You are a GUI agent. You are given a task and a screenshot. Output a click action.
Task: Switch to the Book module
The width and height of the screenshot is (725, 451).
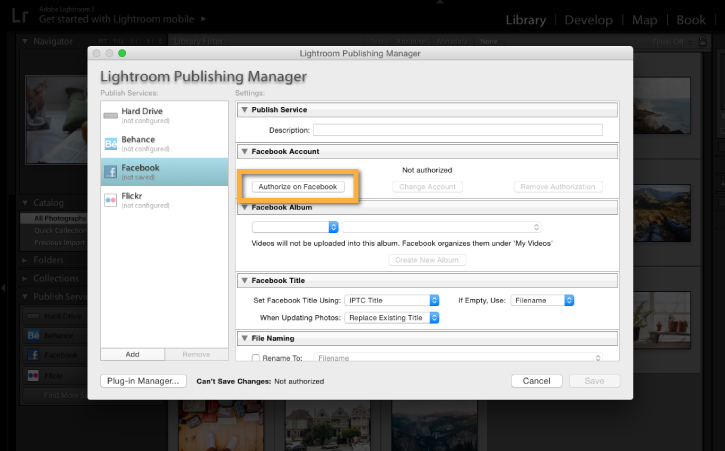click(x=691, y=20)
